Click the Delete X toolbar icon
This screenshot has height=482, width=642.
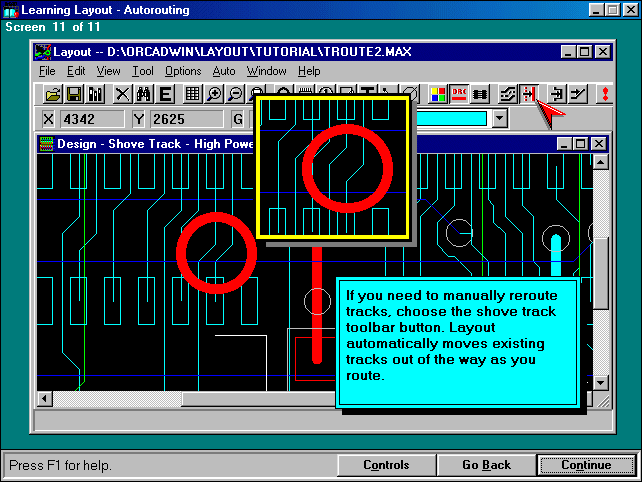pos(122,94)
